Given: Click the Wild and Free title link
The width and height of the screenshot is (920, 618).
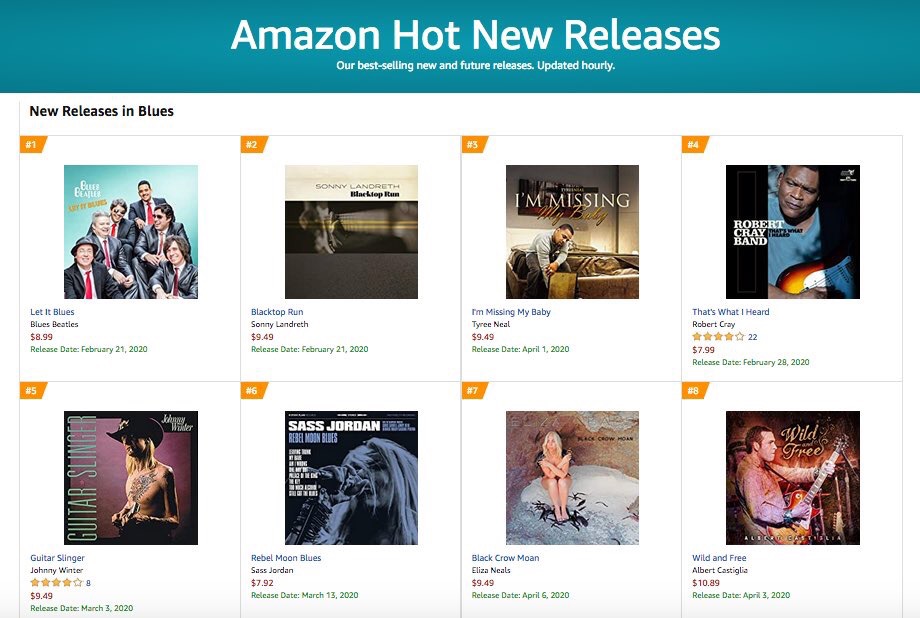Looking at the screenshot, I should [x=719, y=558].
